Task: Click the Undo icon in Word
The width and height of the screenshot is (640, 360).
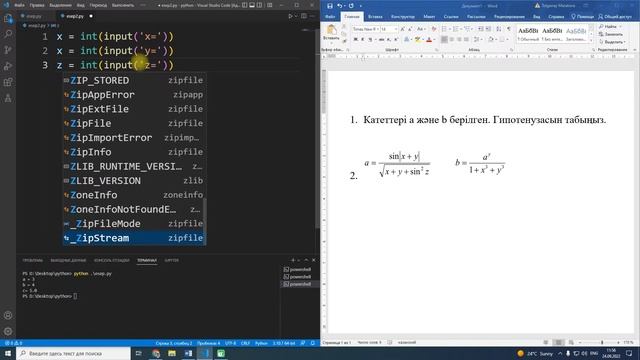Action: [x=339, y=6]
